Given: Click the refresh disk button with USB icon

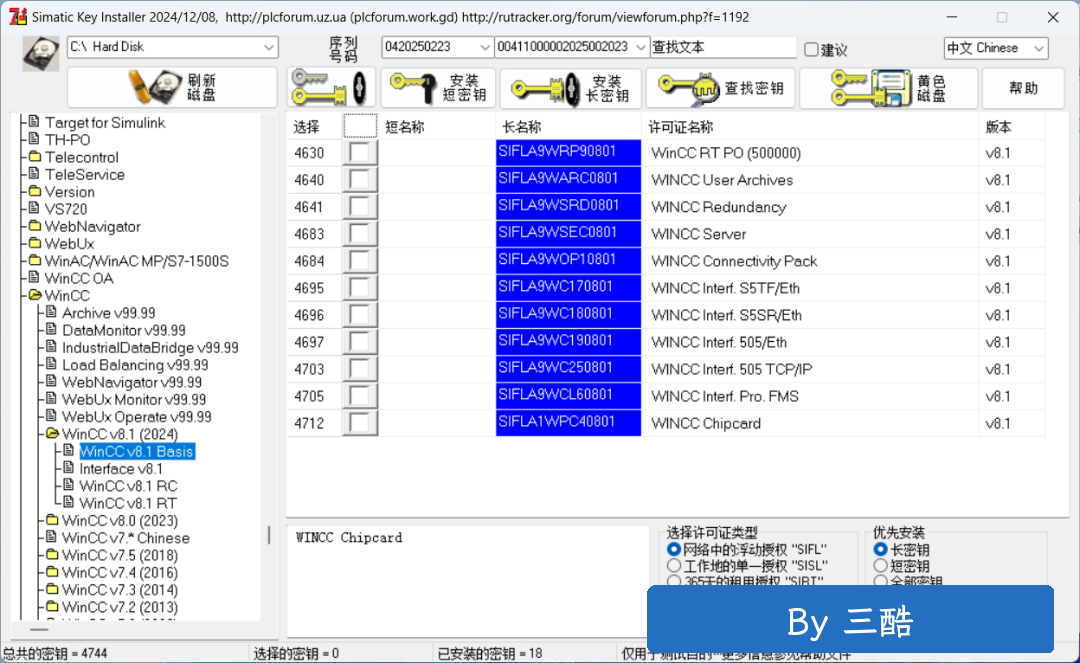Looking at the screenshot, I should [x=172, y=87].
